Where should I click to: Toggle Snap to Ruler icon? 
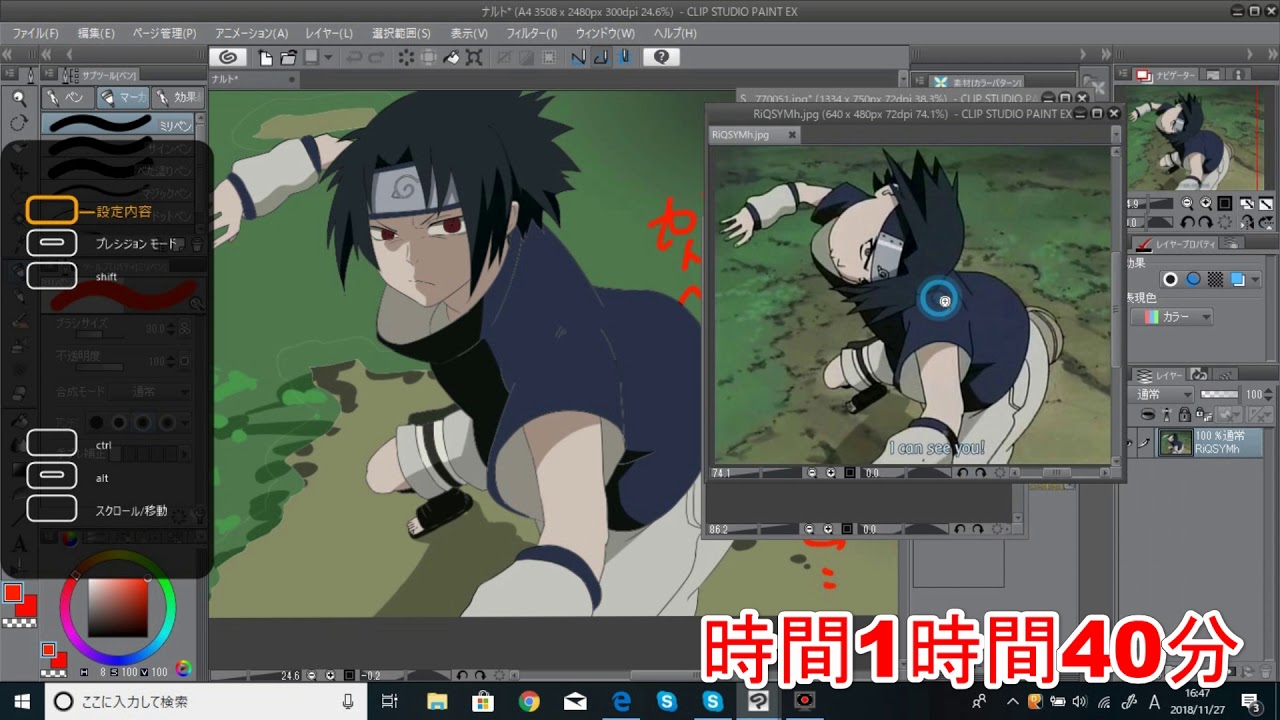(578, 57)
